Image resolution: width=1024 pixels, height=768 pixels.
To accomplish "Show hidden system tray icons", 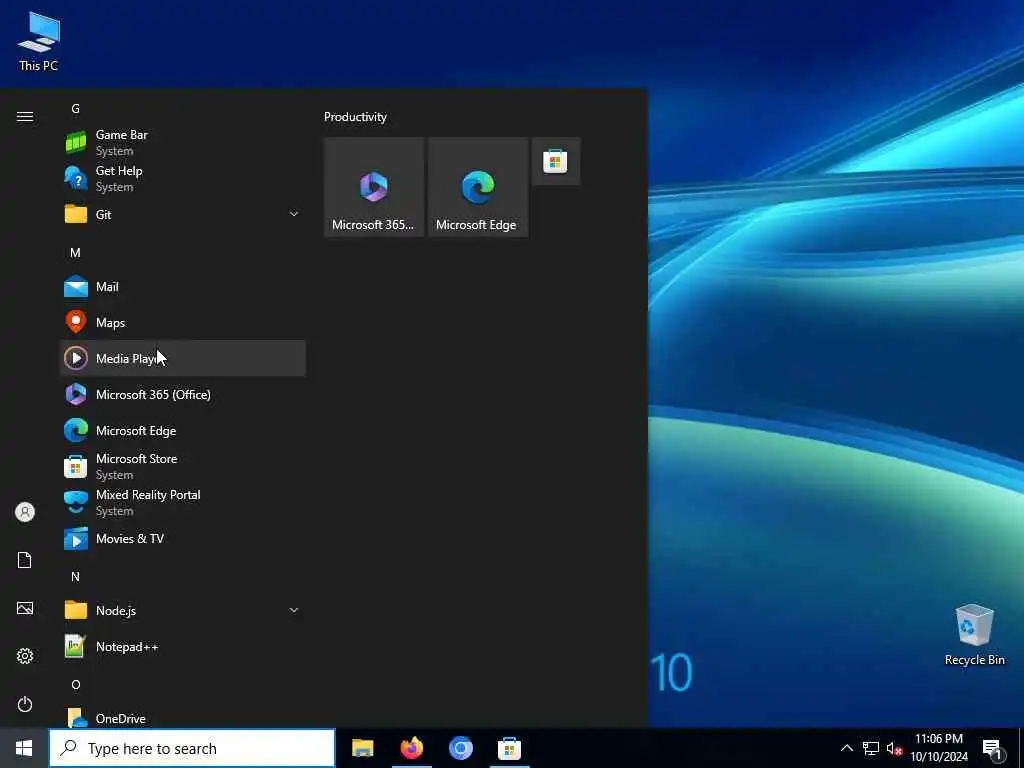I will 846,748.
